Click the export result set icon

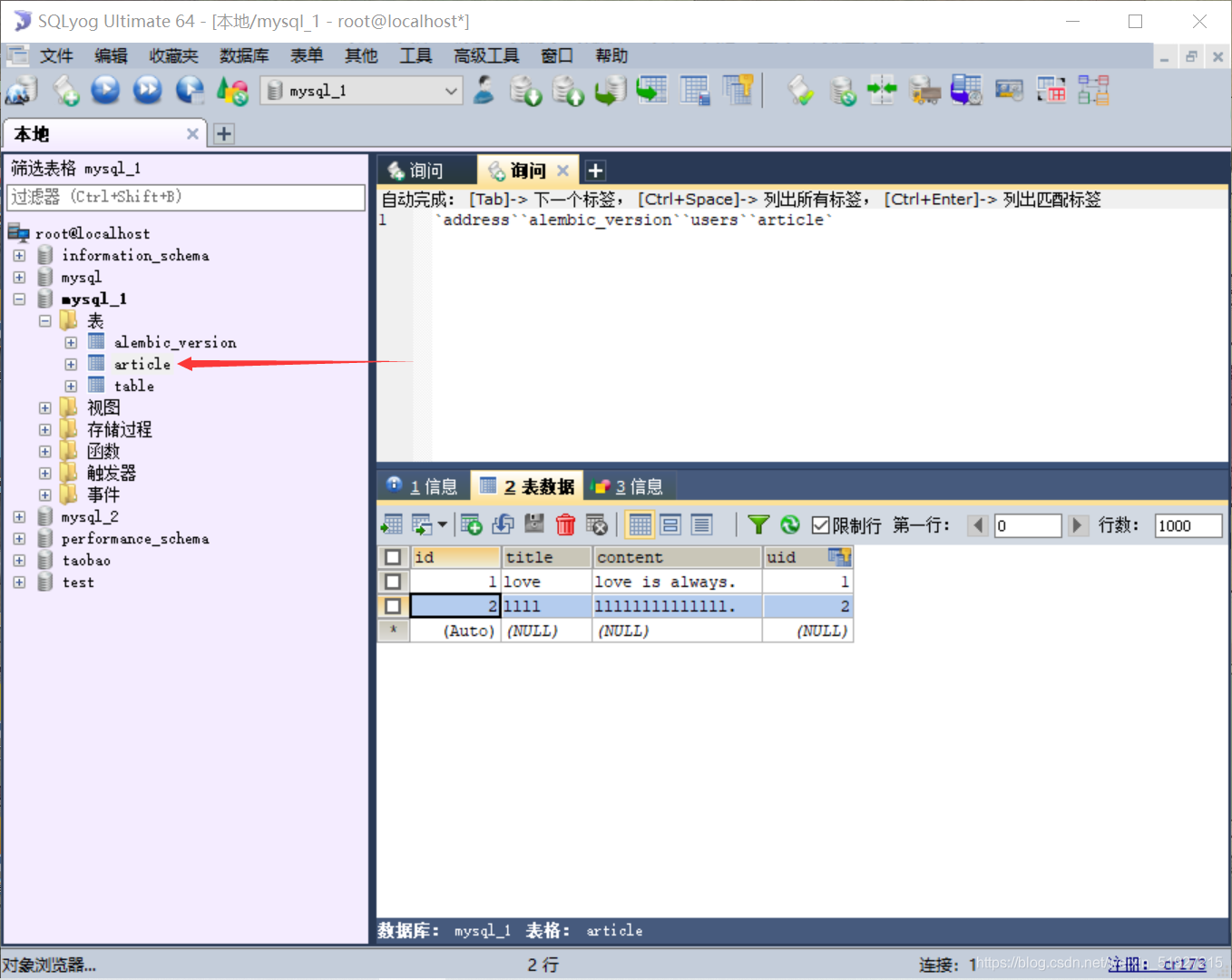(x=392, y=524)
